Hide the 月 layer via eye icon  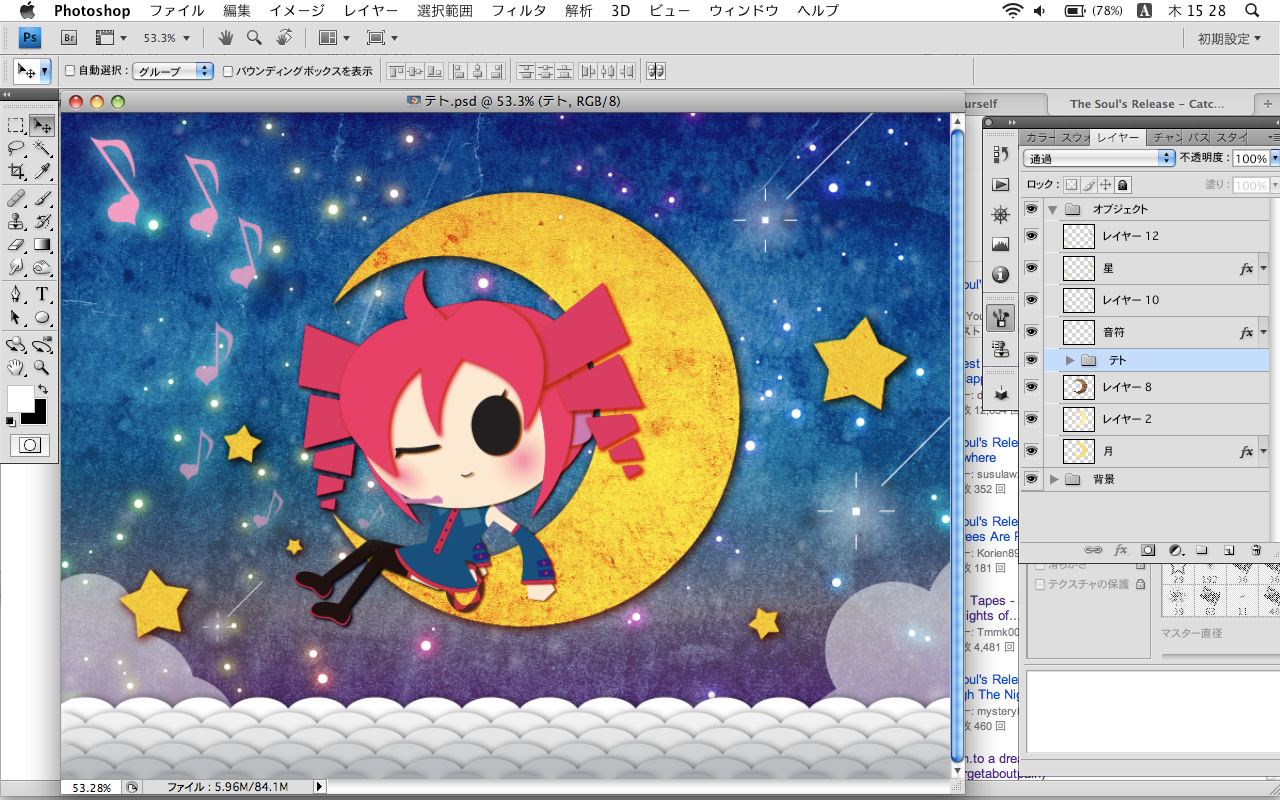[1031, 451]
